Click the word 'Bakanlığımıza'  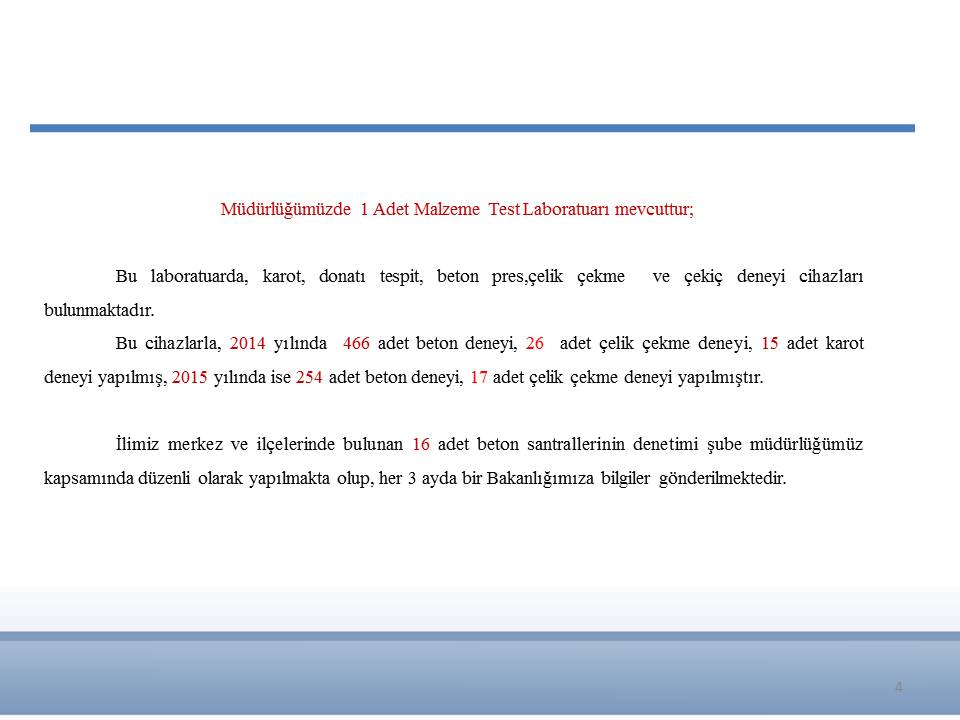(540, 478)
